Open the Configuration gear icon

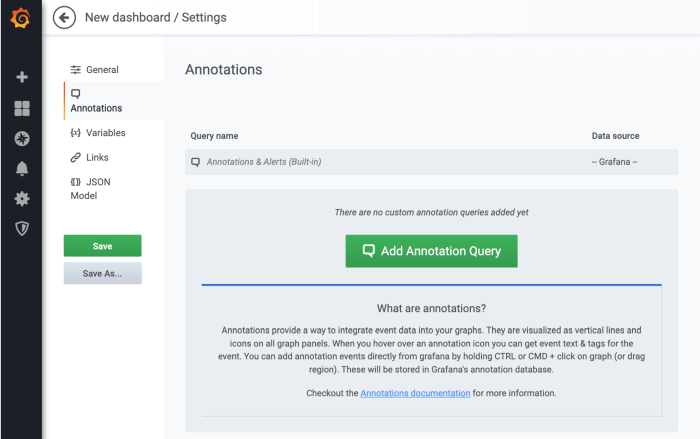(x=21, y=198)
